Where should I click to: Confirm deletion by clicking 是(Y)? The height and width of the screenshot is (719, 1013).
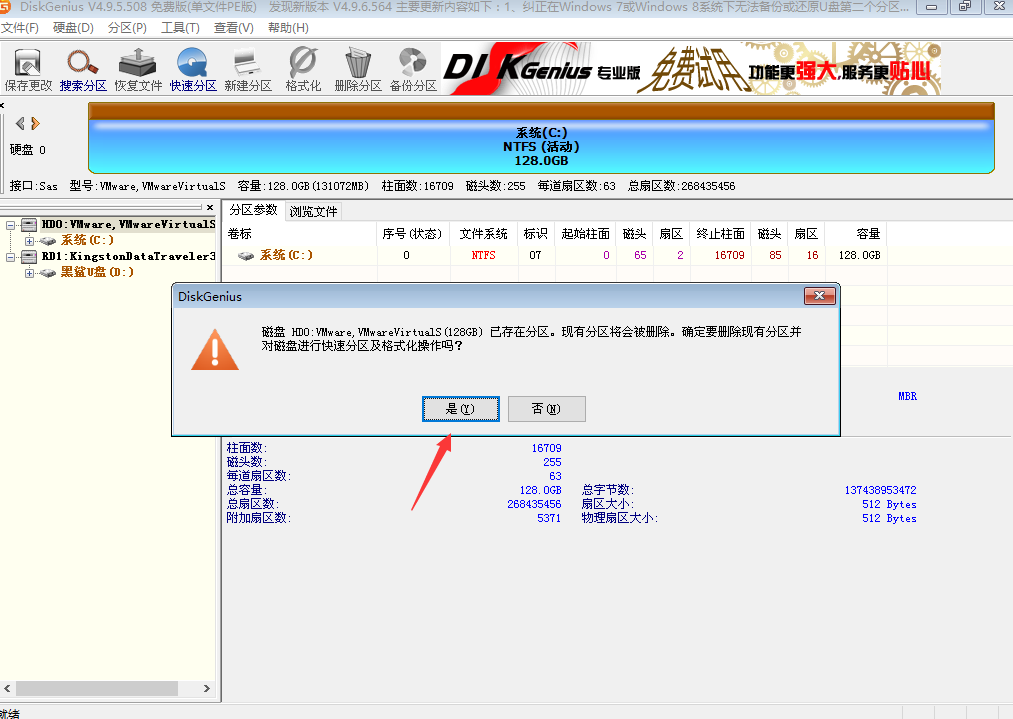pyautogui.click(x=460, y=408)
